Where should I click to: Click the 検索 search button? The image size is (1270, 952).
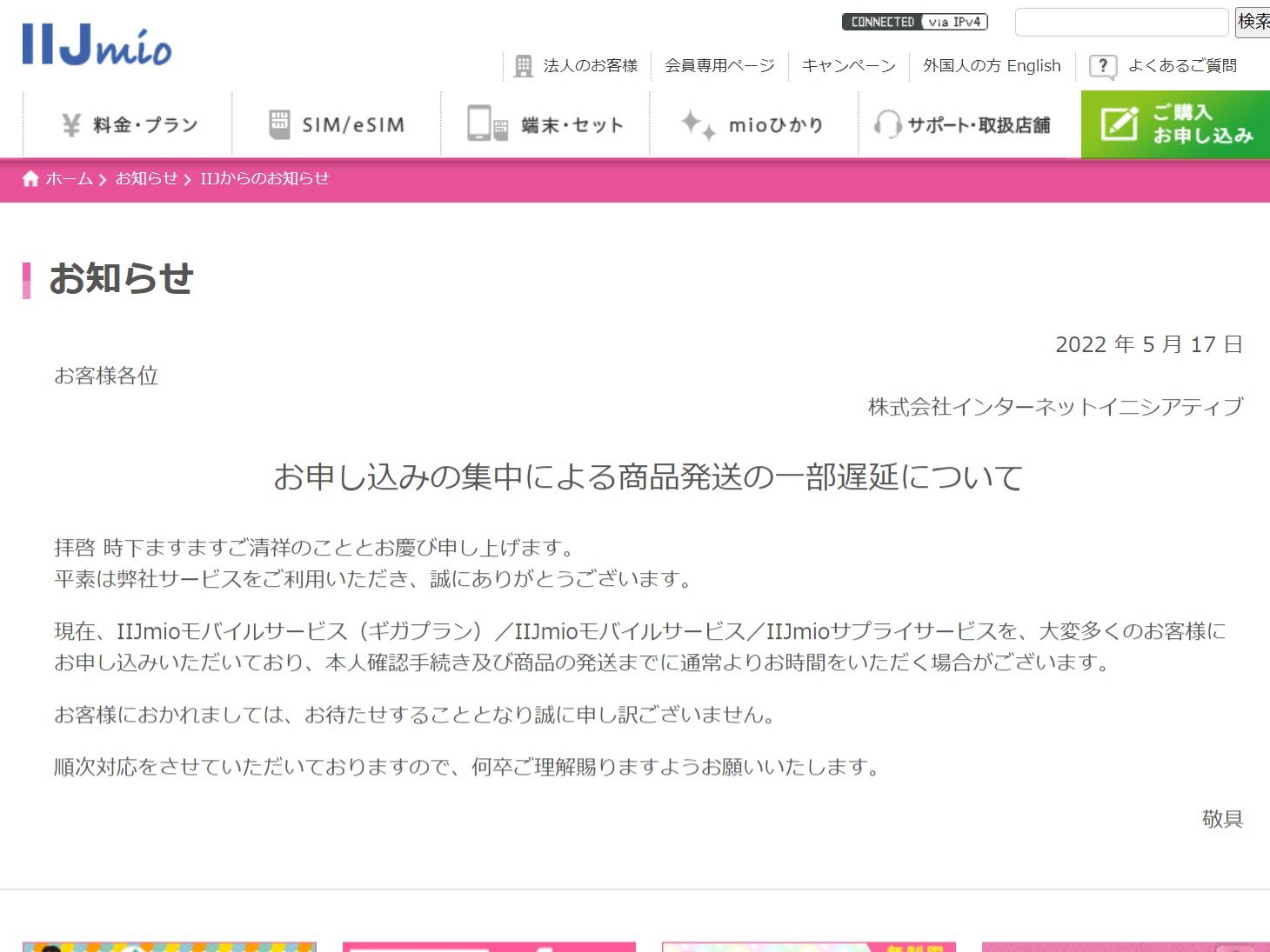(x=1253, y=22)
